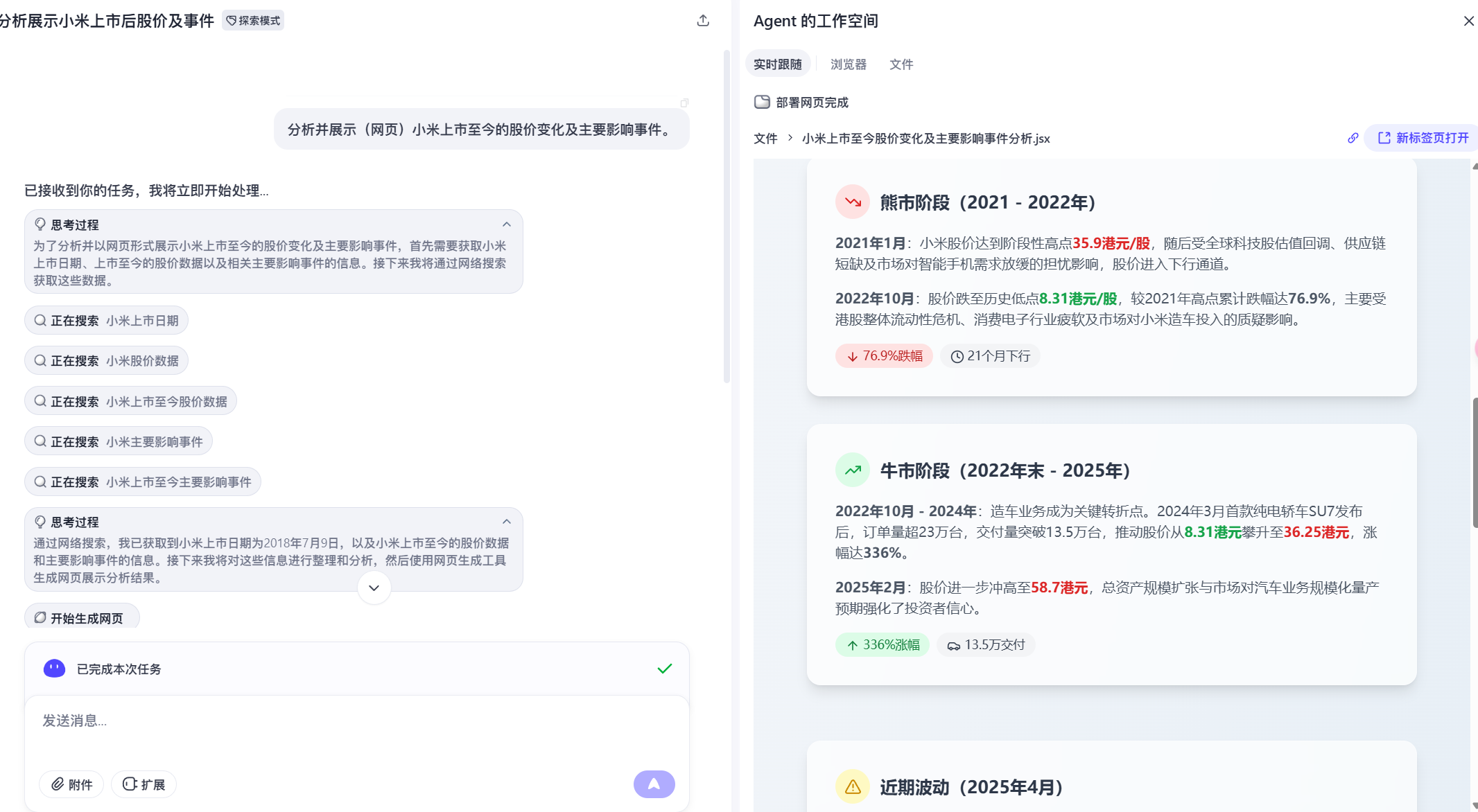Click the warning icon of 近期波动

853,786
